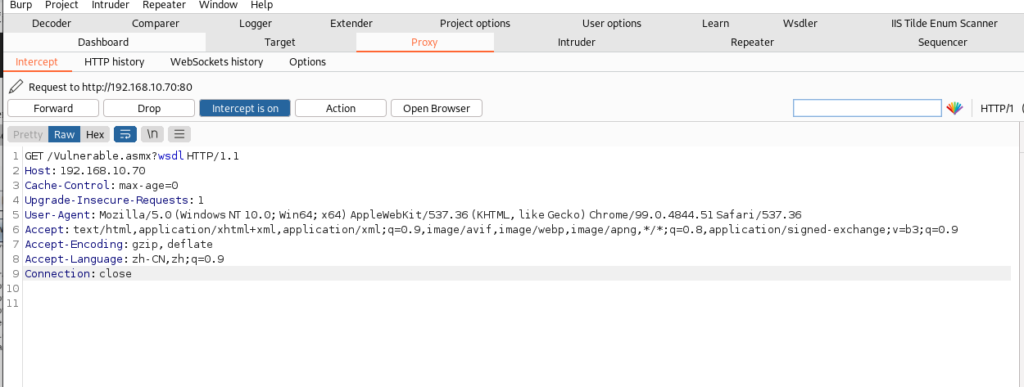Switch to the Dashboard tab

pos(103,42)
